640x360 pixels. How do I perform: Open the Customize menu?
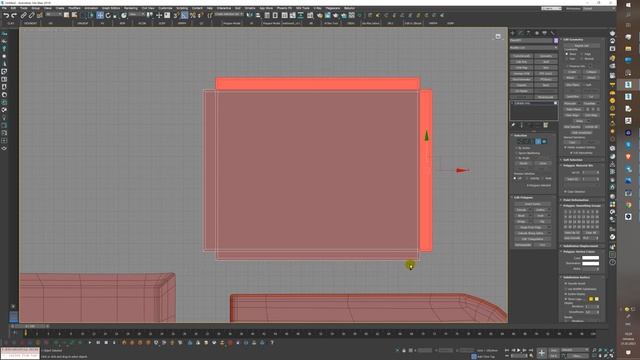tap(165, 8)
